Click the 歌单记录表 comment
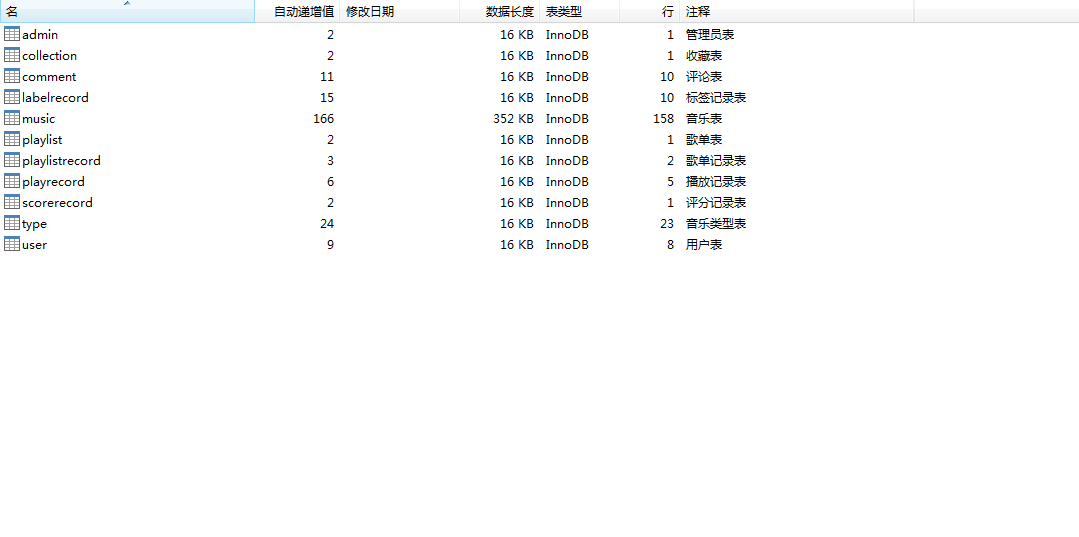This screenshot has height=537, width=1079. tap(716, 160)
